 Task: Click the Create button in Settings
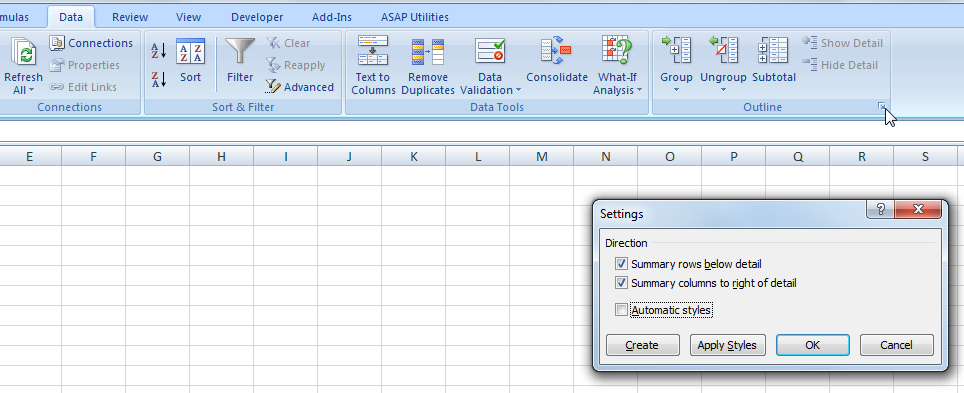click(x=642, y=345)
